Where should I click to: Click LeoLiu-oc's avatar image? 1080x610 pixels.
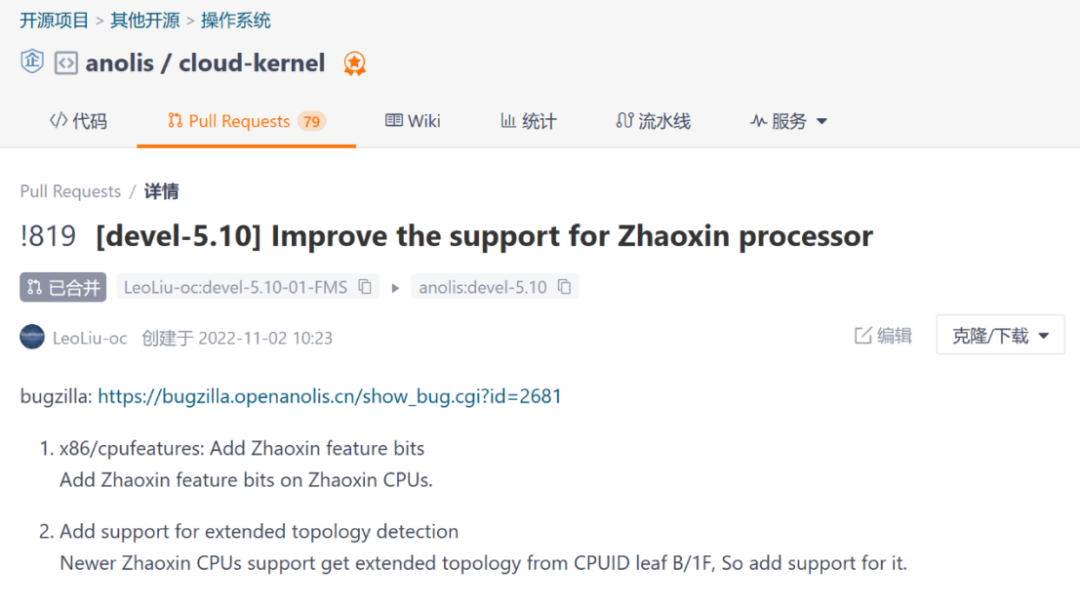(32, 337)
